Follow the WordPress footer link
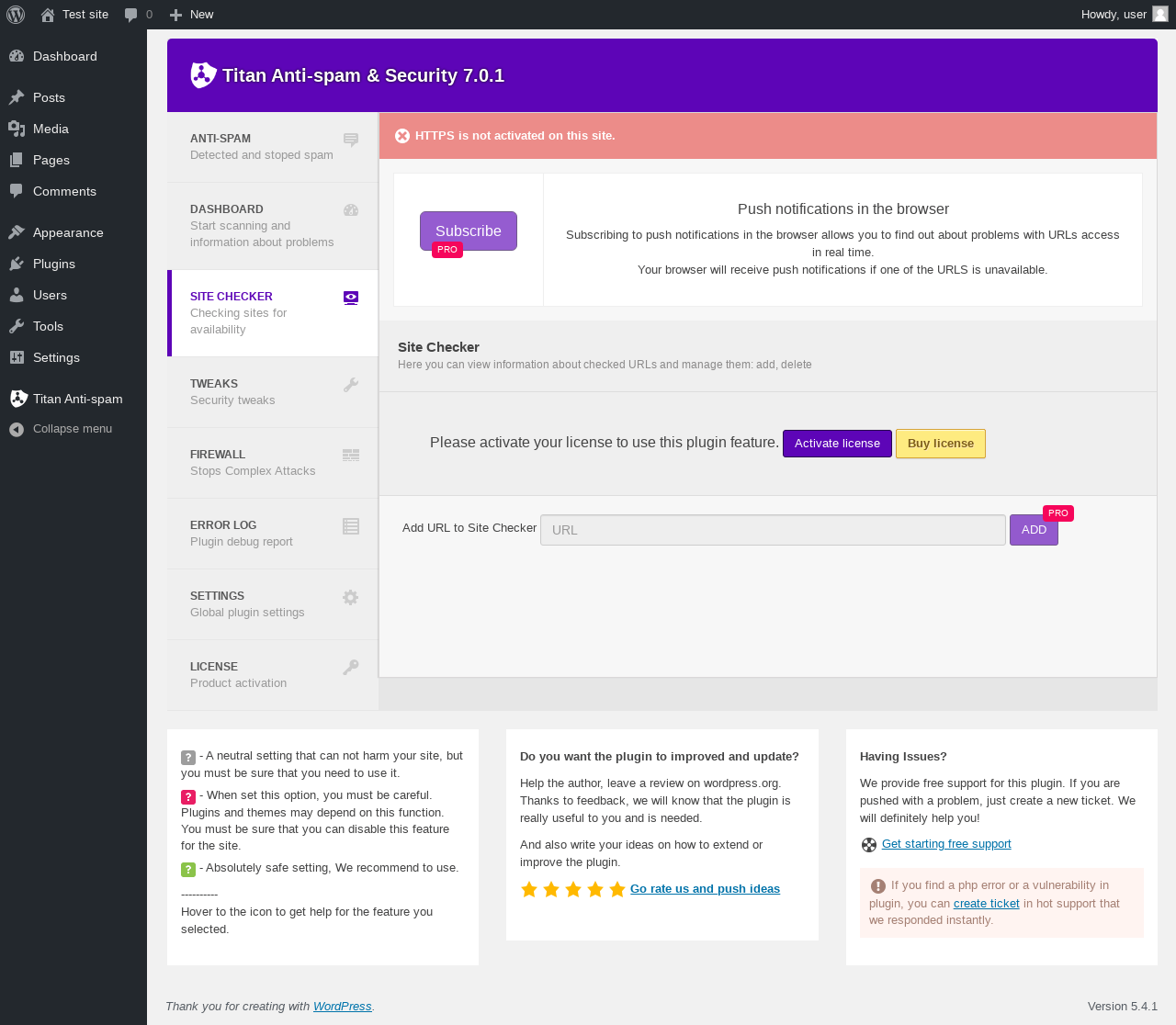This screenshot has height=1025, width=1176. 343,1007
